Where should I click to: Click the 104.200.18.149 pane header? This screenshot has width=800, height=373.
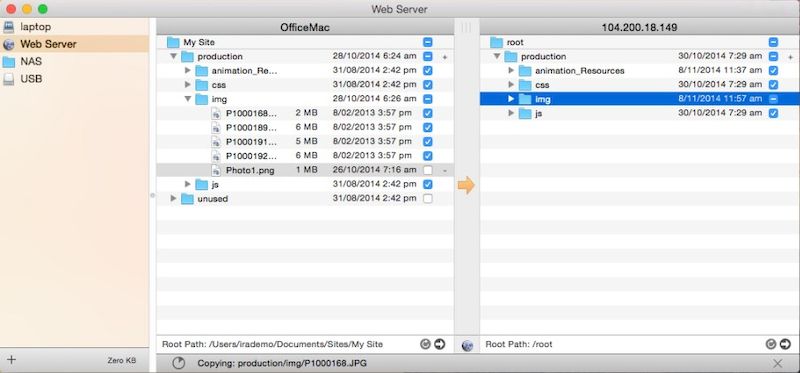point(640,28)
